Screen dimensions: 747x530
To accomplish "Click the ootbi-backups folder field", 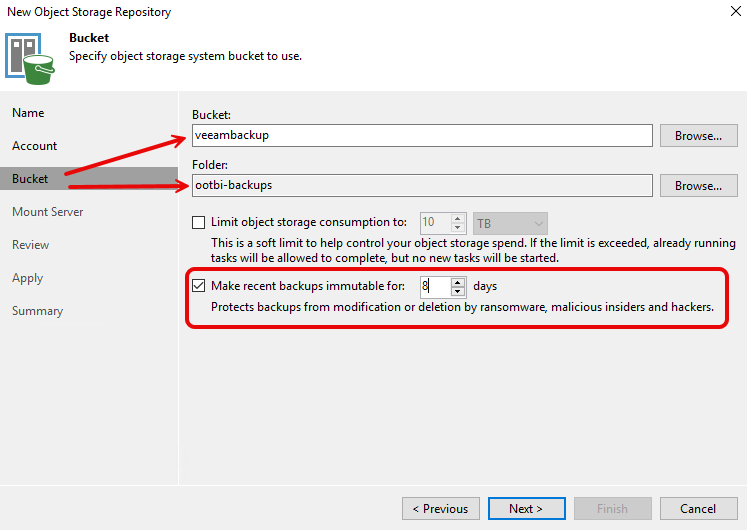I will (x=421, y=186).
